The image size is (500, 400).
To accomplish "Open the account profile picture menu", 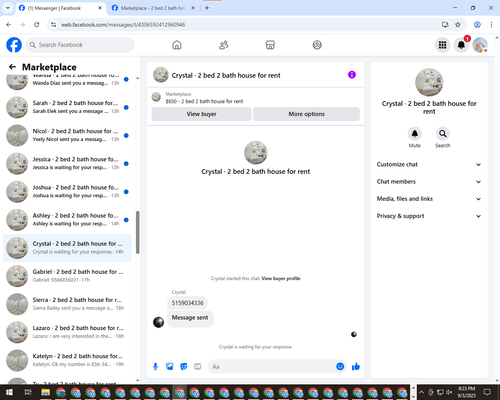I will coord(480,45).
